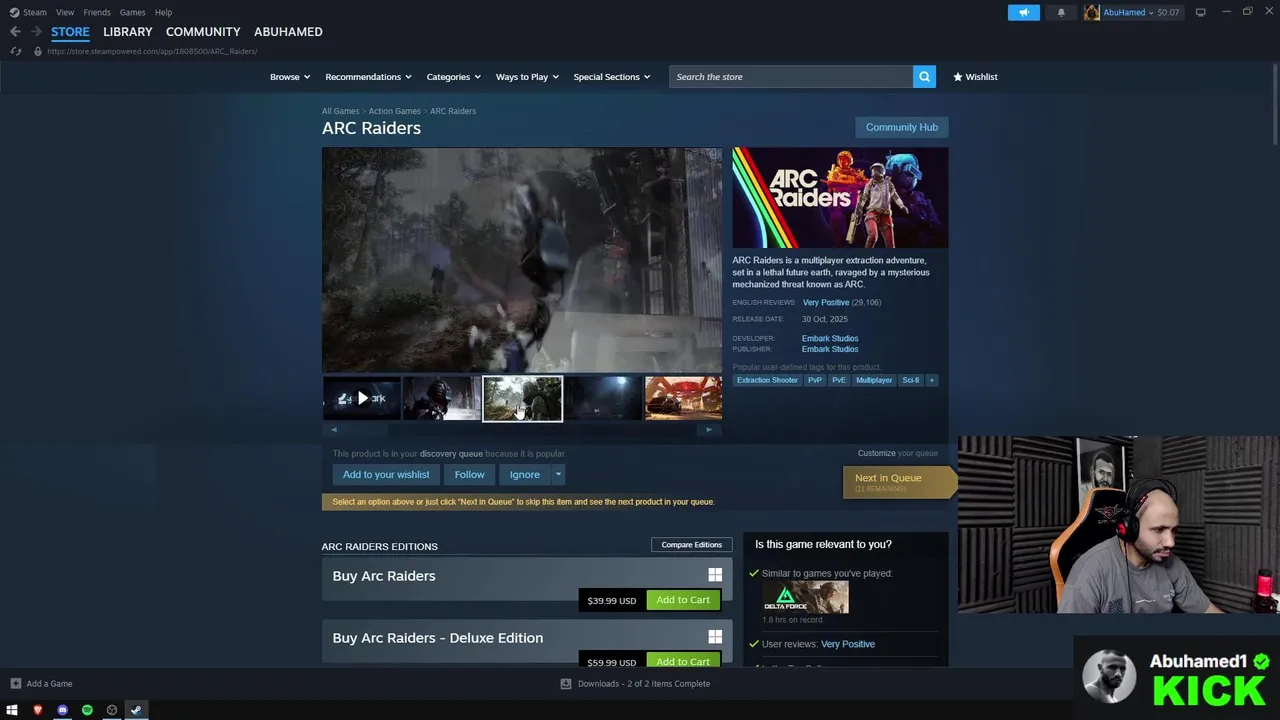
Task: Open the Help menu
Action: [163, 12]
